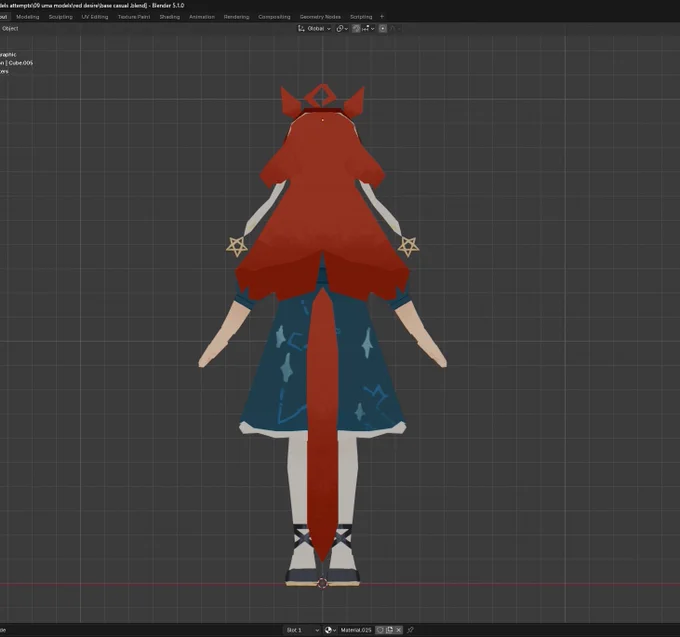The height and width of the screenshot is (637, 680).
Task: Switch to the Geometry Nodes workspace
Action: pos(320,17)
